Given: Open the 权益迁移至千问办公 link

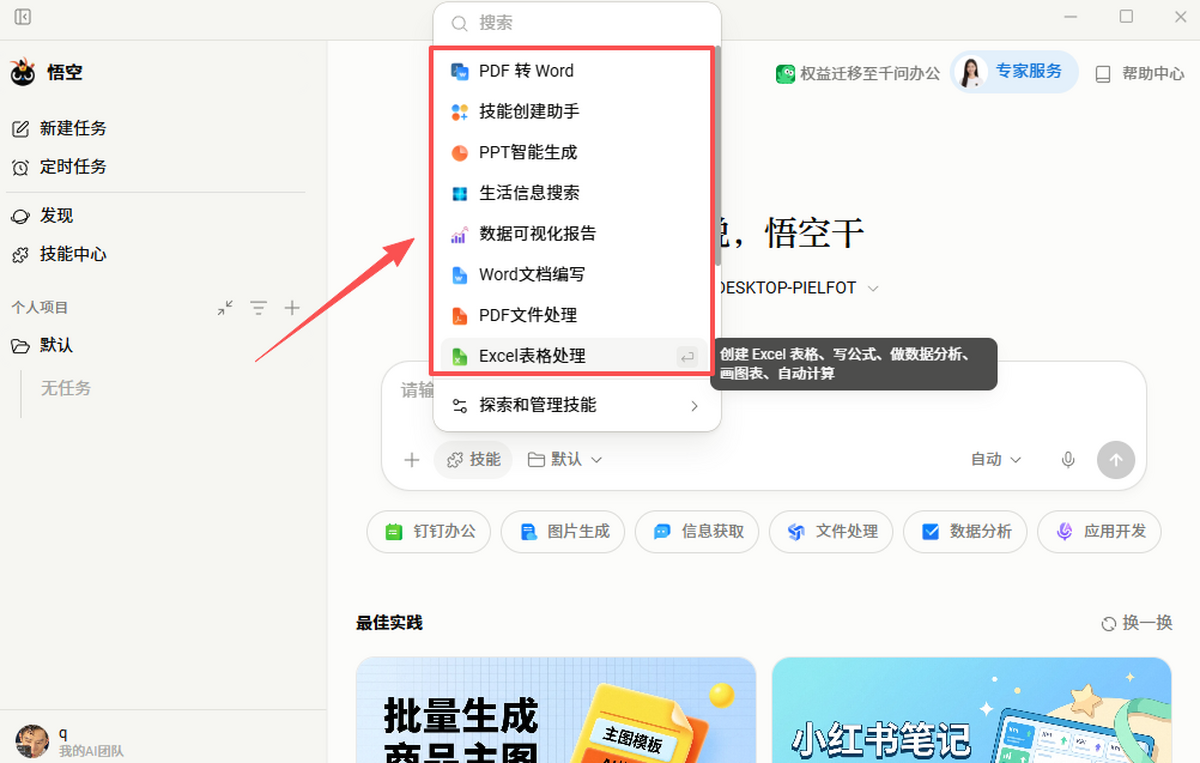Looking at the screenshot, I should (858, 73).
